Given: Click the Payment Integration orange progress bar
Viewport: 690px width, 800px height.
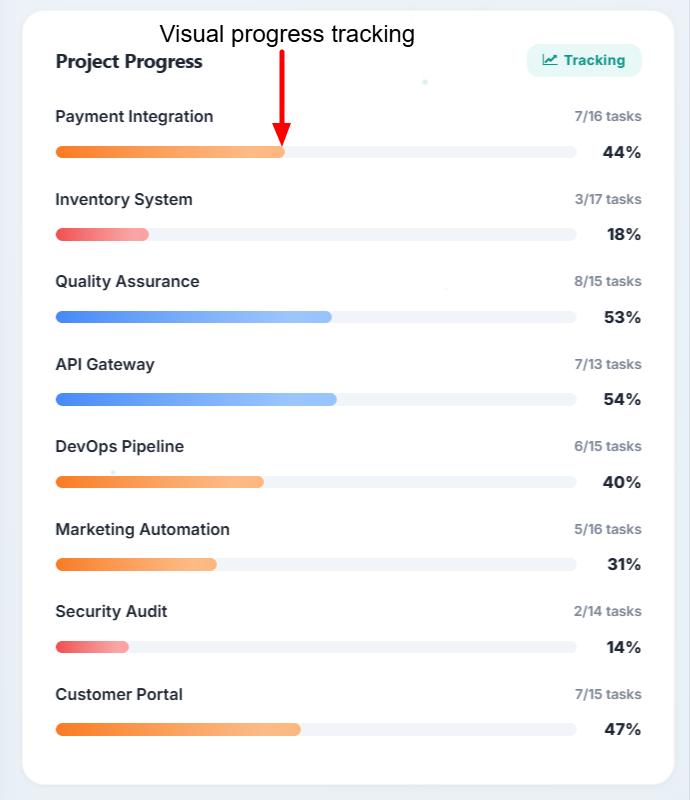Looking at the screenshot, I should tap(170, 152).
